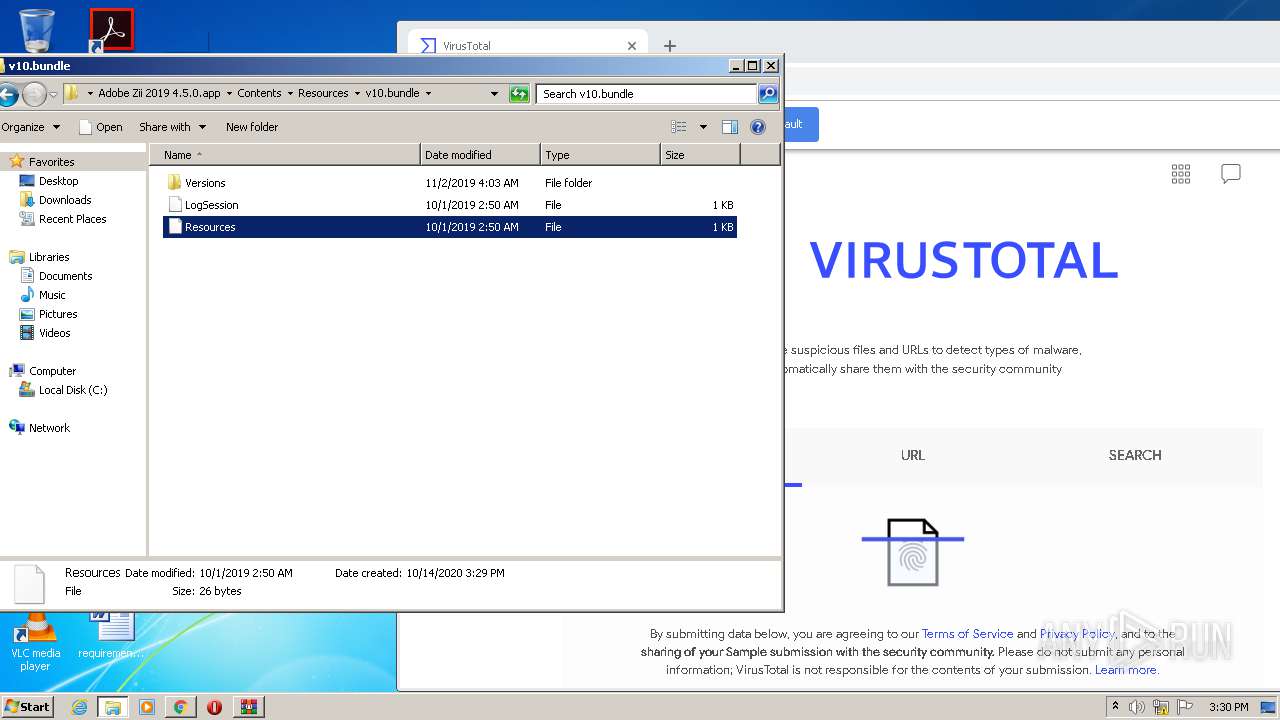The image size is (1280, 720).
Task: Open the Opera taskbar icon
Action: tap(214, 707)
